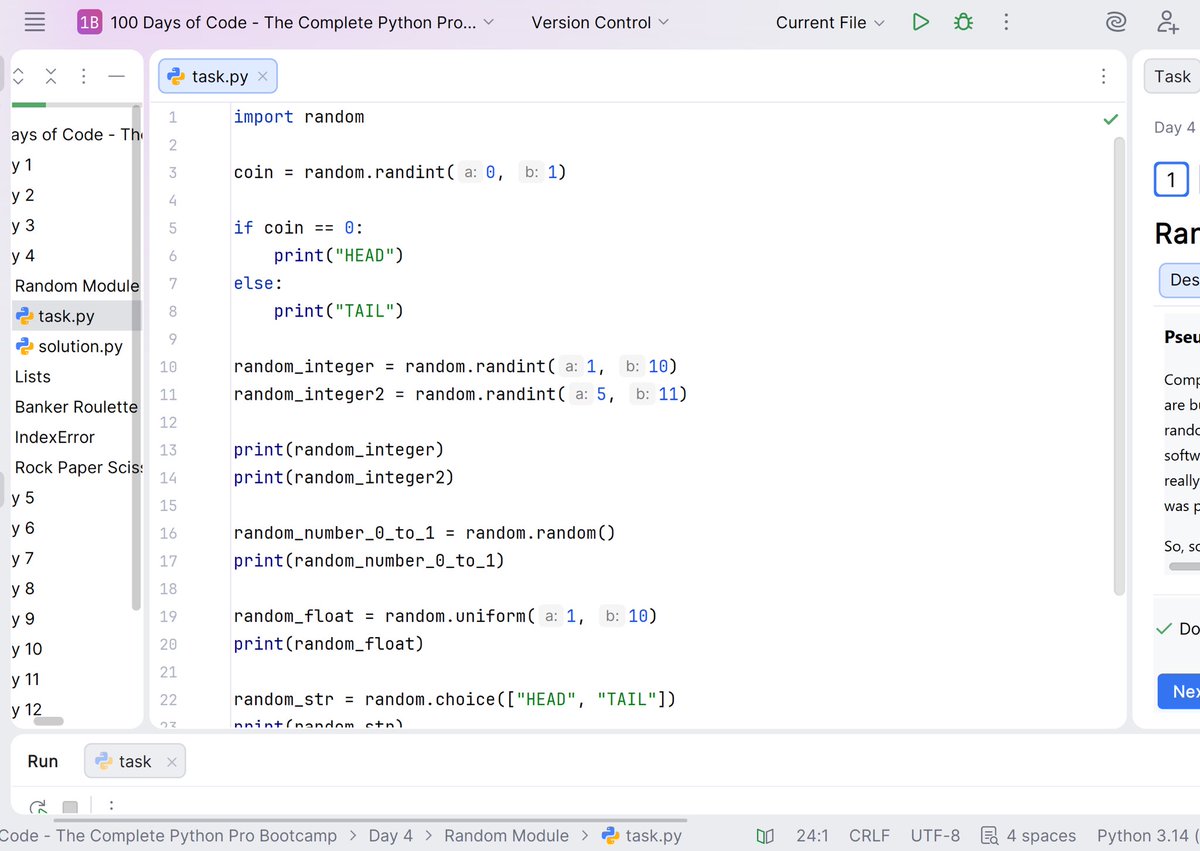The width and height of the screenshot is (1200, 851).
Task: Change the CRLF line separator setting
Action: pos(869,836)
